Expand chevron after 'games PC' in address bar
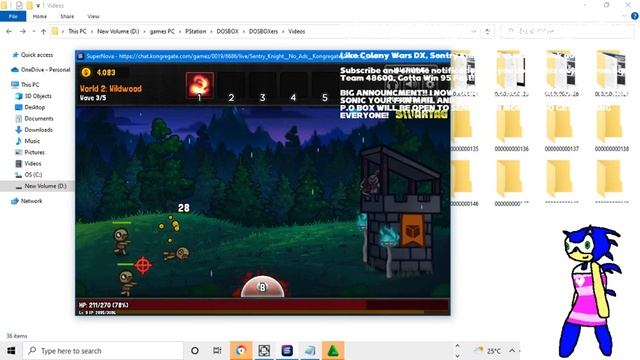 tap(180, 31)
